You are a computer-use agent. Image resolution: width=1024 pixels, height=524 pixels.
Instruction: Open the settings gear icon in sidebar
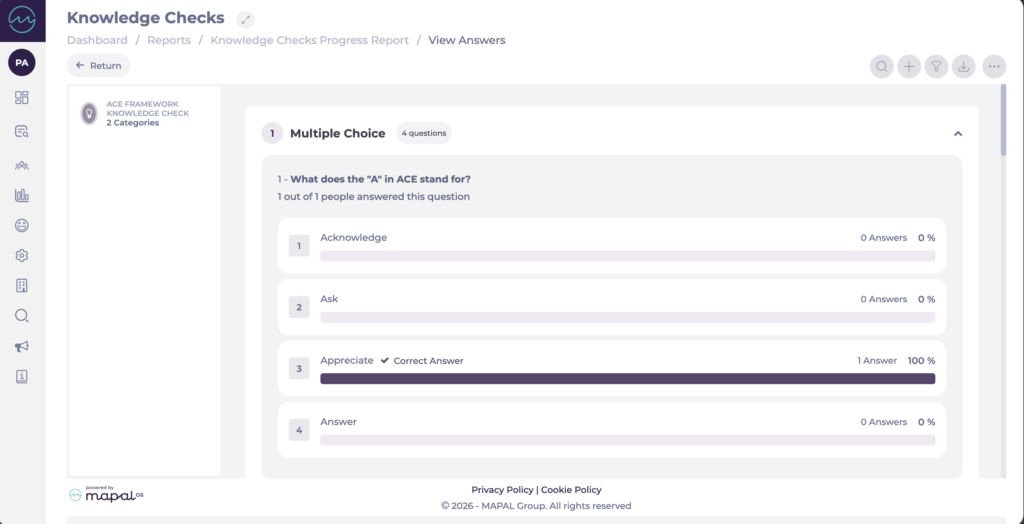(22, 255)
